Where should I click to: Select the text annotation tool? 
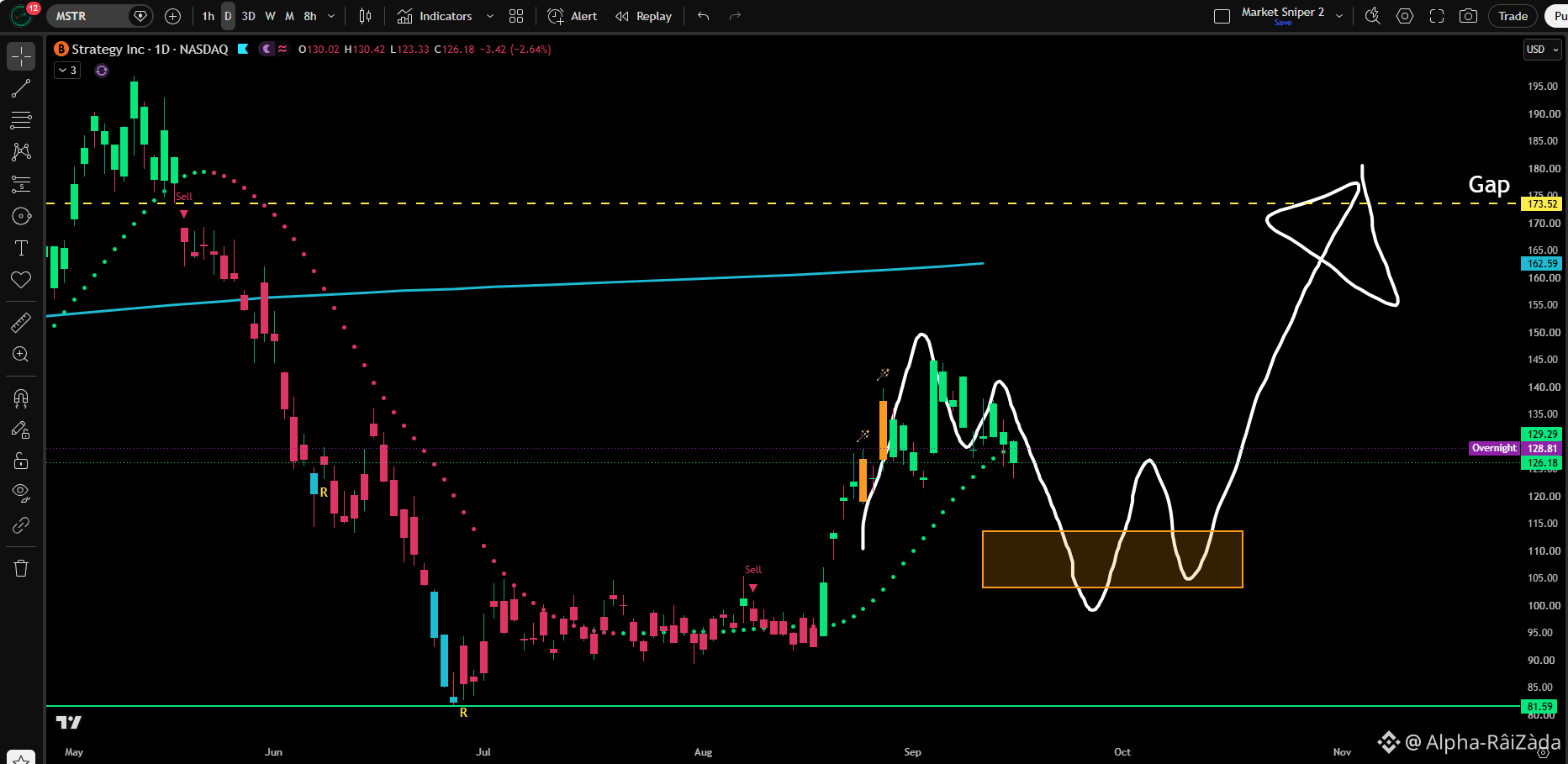click(x=21, y=248)
